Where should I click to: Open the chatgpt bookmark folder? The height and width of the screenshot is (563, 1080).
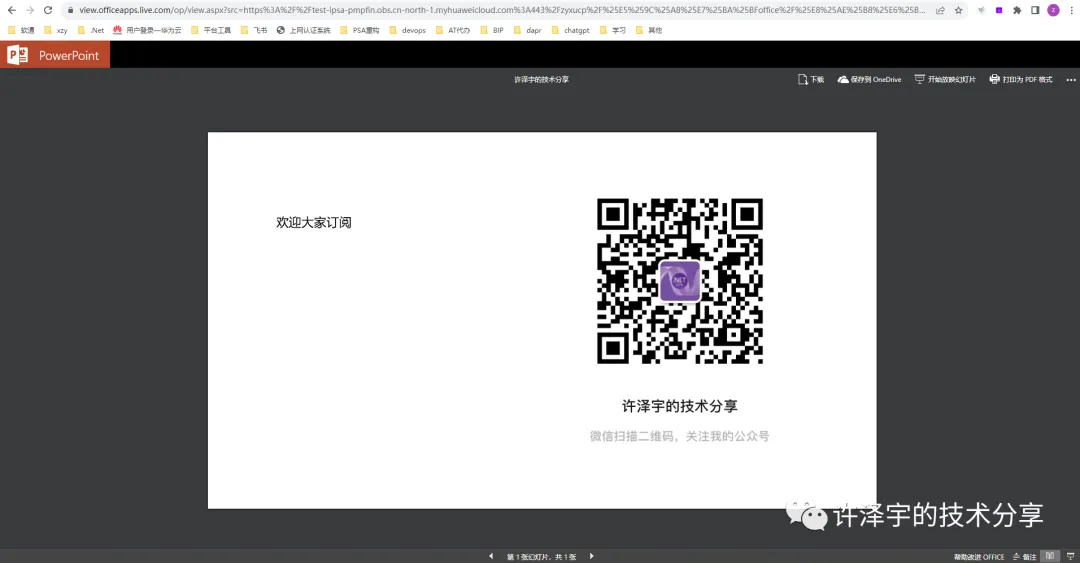coord(570,30)
